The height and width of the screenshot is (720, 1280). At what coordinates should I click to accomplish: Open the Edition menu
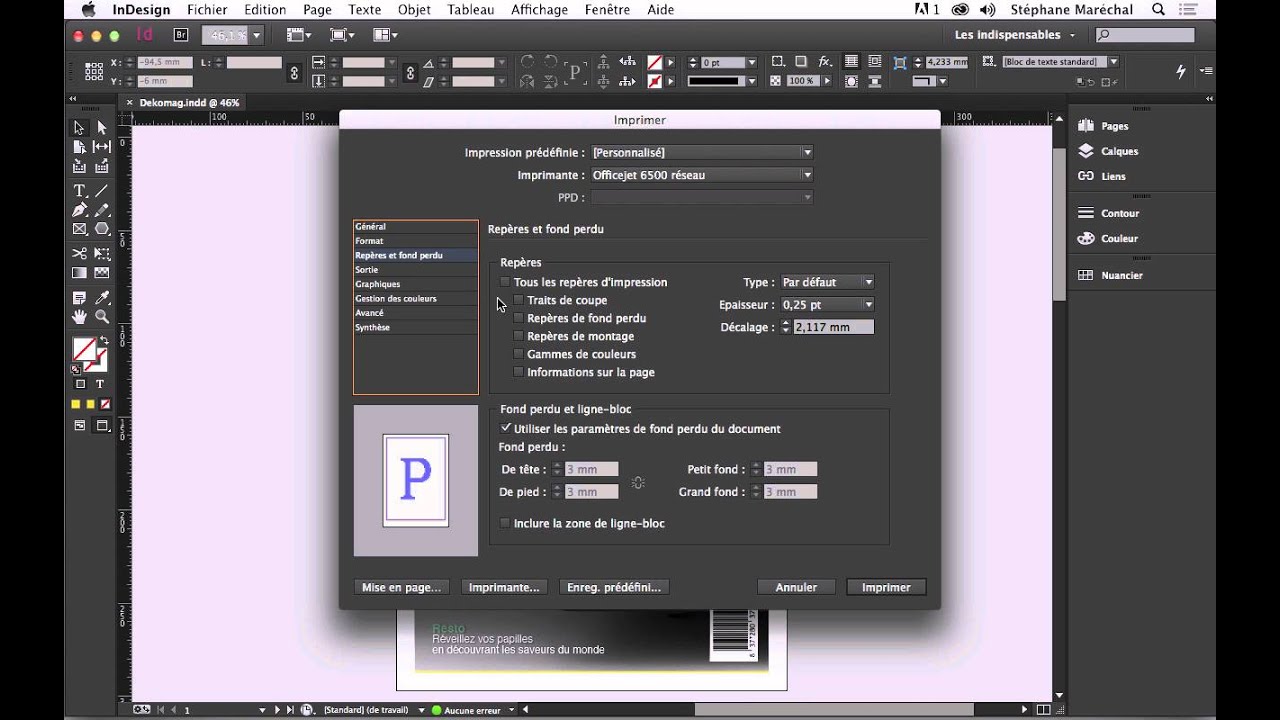point(265,9)
